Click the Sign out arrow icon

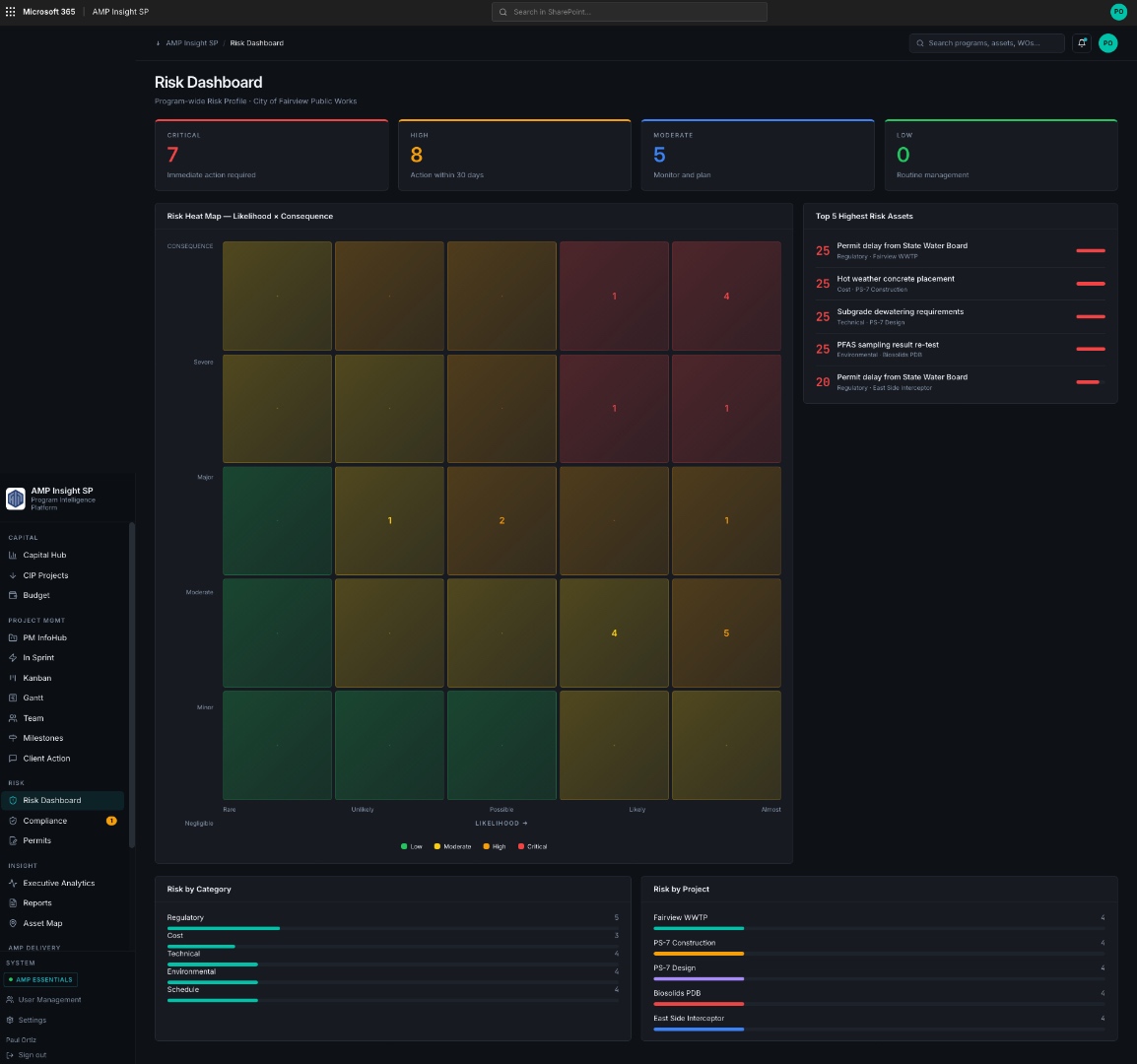click(x=10, y=1055)
